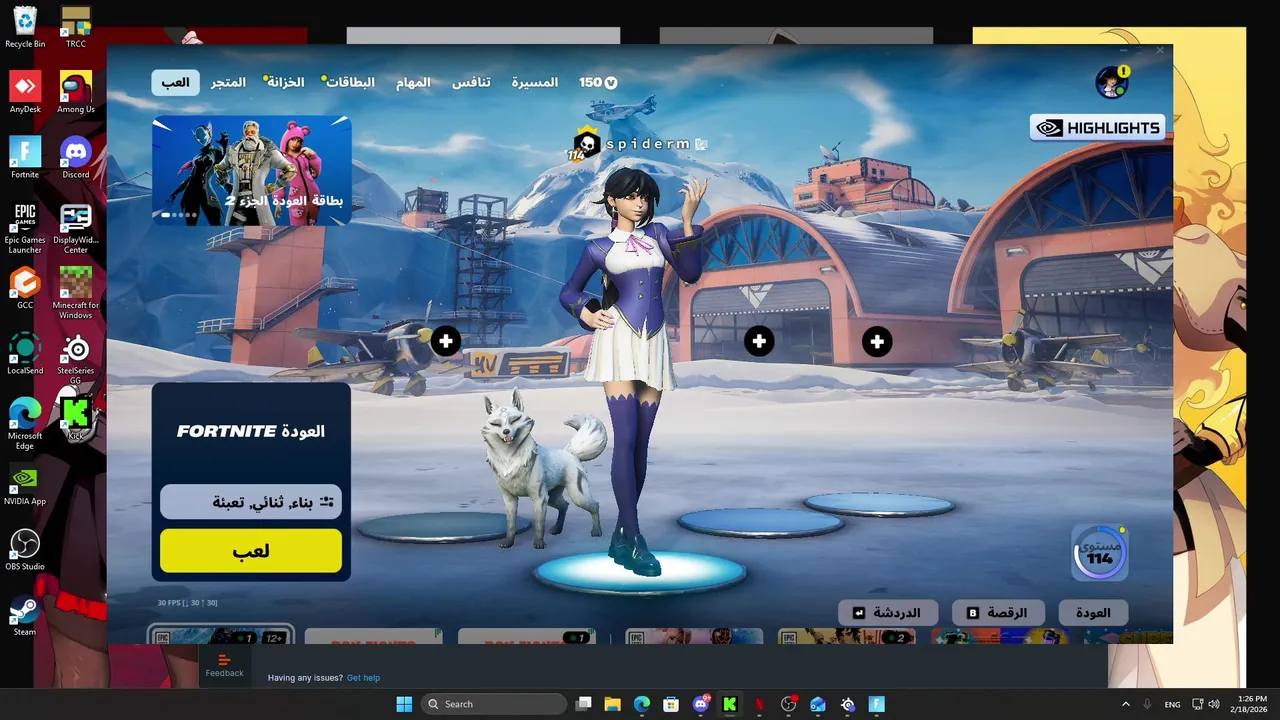Open the الخزانة locker tab
Screen dimensions: 1280x720
[x=285, y=82]
